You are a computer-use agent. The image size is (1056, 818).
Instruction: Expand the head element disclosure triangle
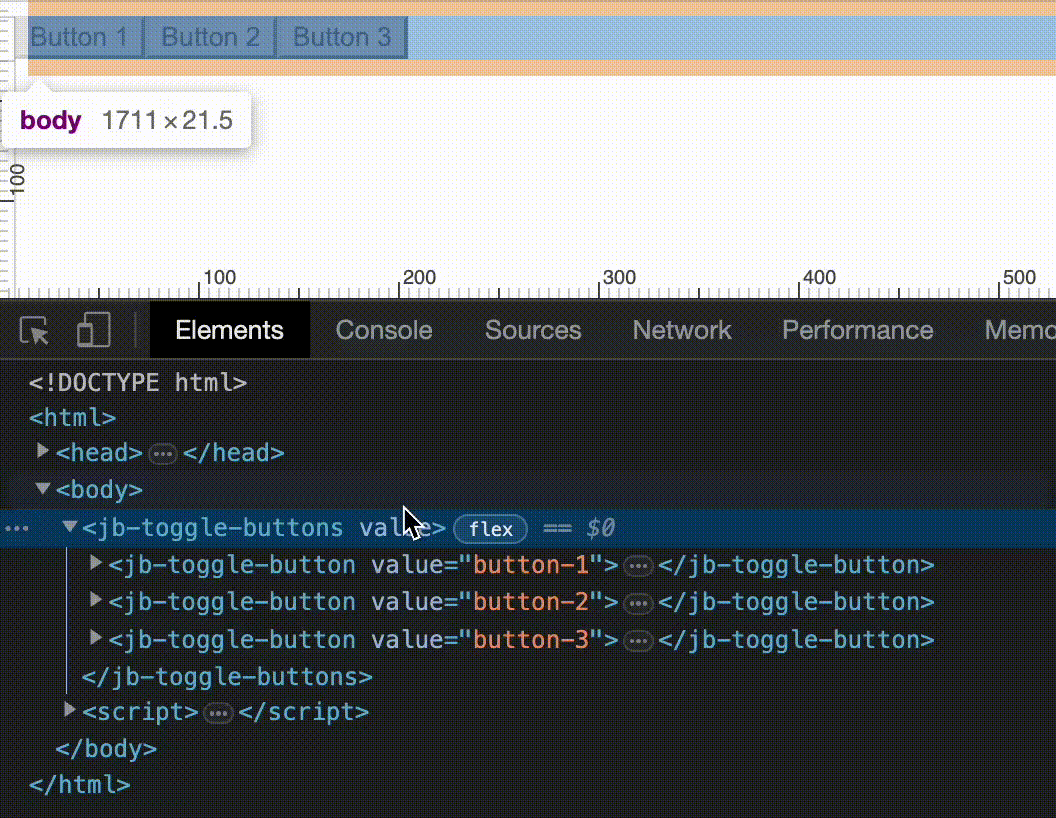pyautogui.click(x=42, y=451)
